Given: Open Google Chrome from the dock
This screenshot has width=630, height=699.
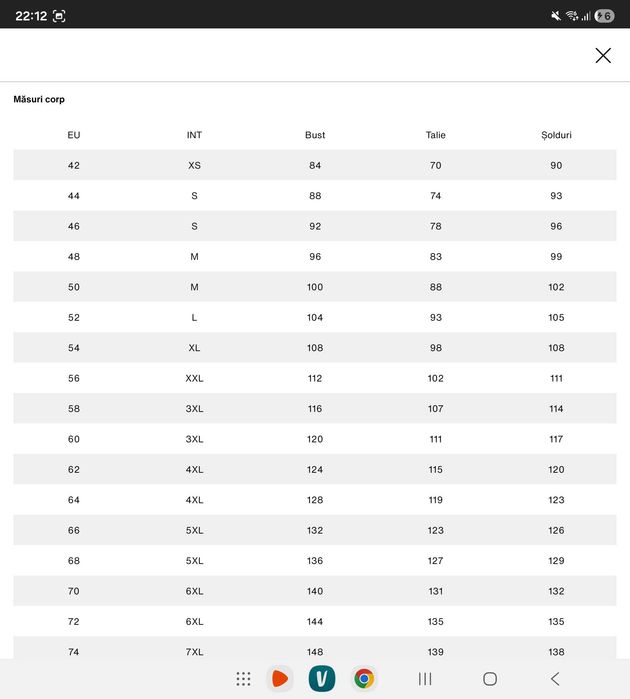Looking at the screenshot, I should [364, 678].
